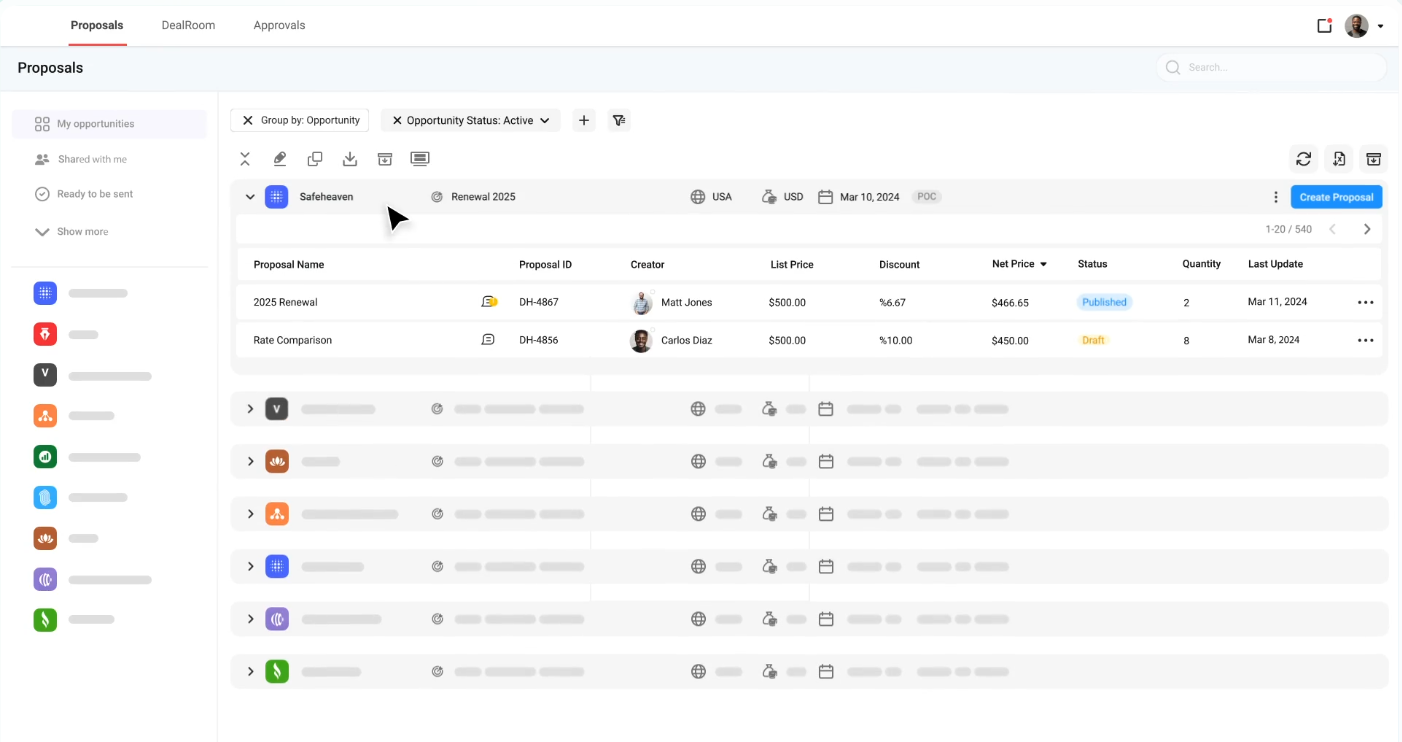Expand the purple logo opportunity group
Image resolution: width=1402 pixels, height=742 pixels.
(x=250, y=619)
